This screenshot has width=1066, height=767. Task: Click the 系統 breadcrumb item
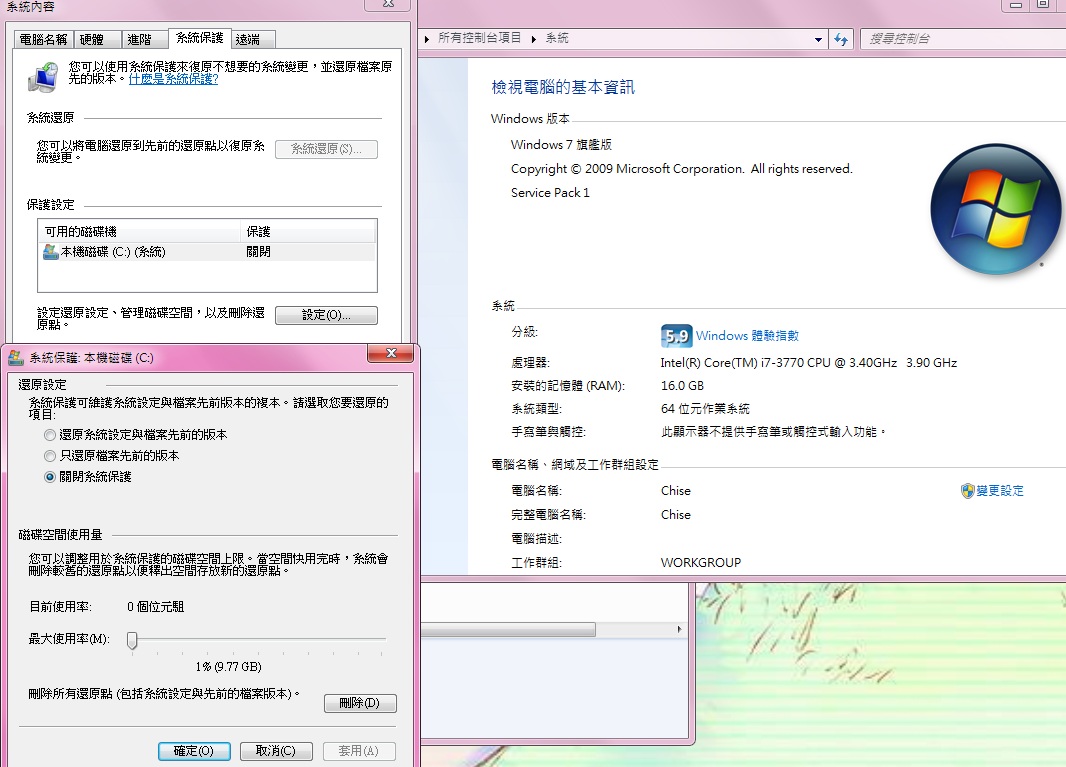tap(557, 38)
